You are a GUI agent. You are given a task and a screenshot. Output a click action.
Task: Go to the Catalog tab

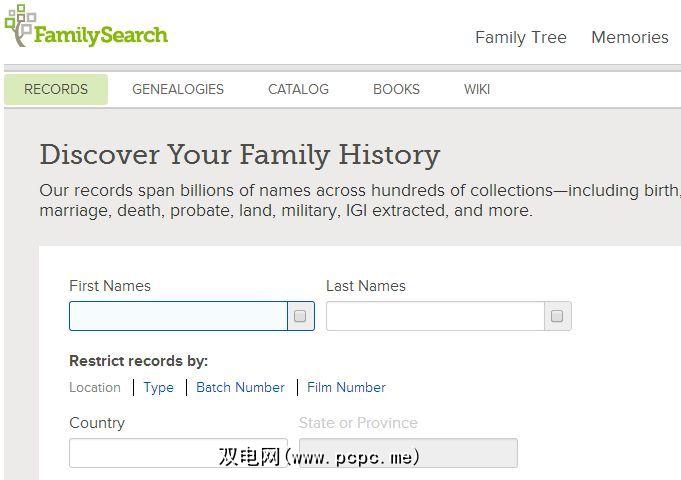(x=298, y=89)
